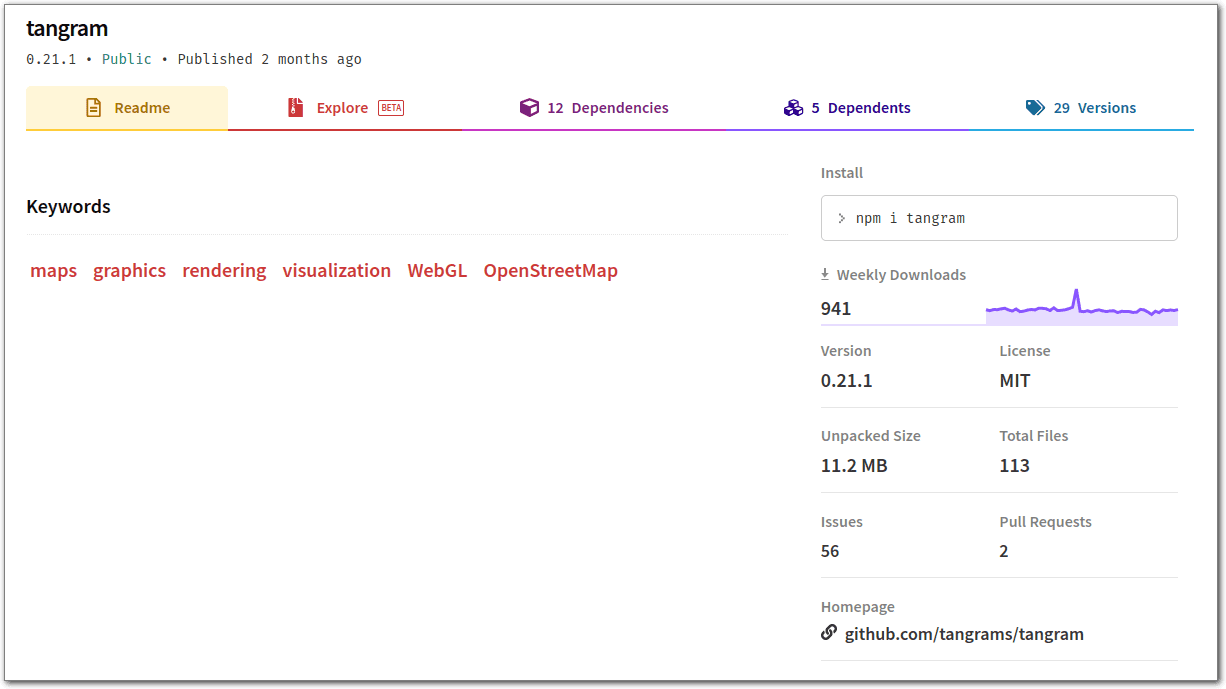Viewport: 1226px width, 689px height.
Task: Click the MIT license value
Action: pyautogui.click(x=1015, y=381)
